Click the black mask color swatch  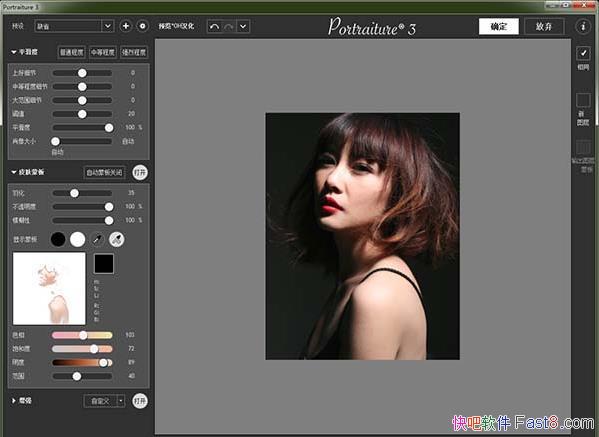(104, 264)
